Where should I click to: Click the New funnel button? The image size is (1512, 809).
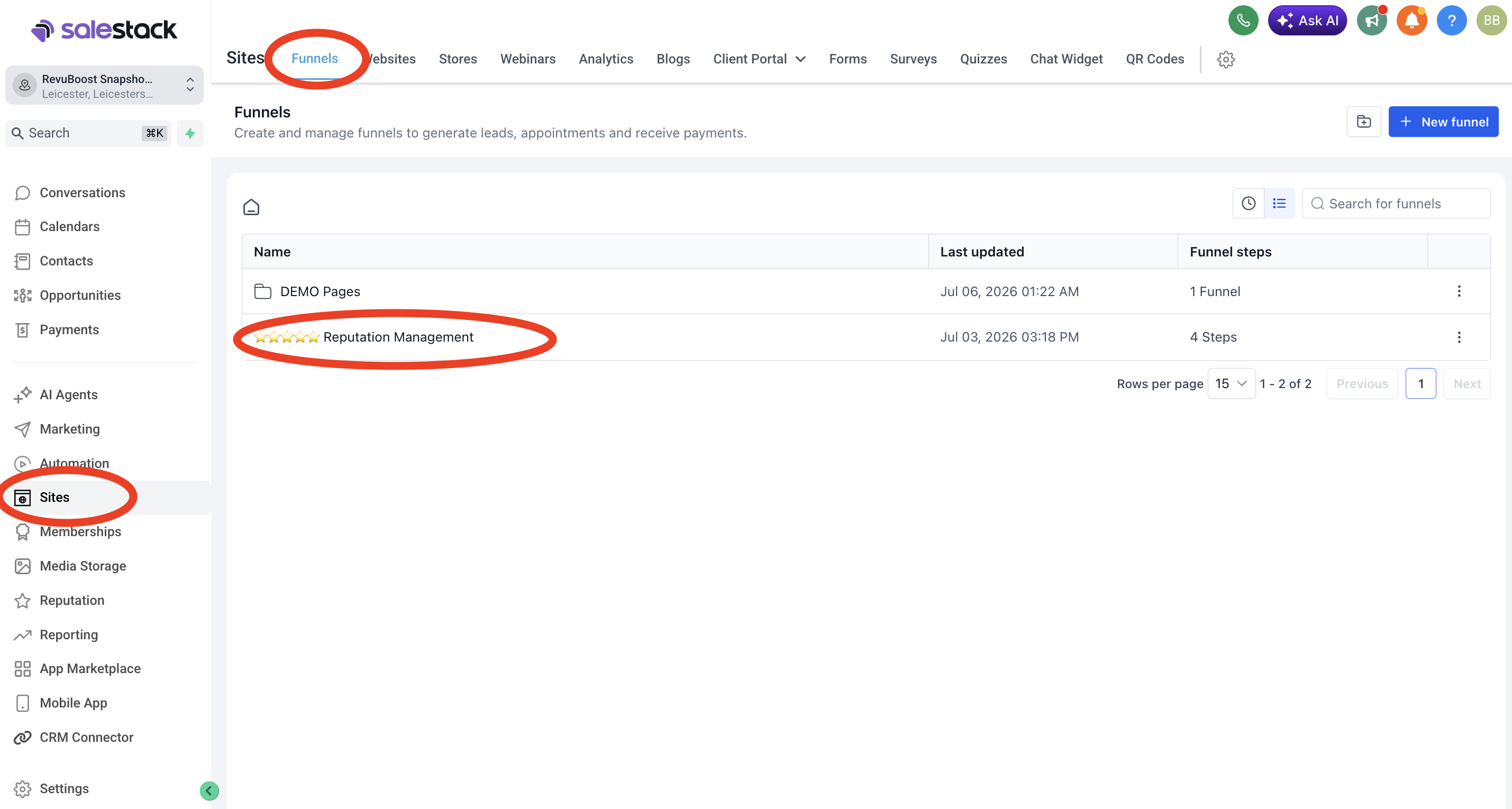pos(1443,122)
